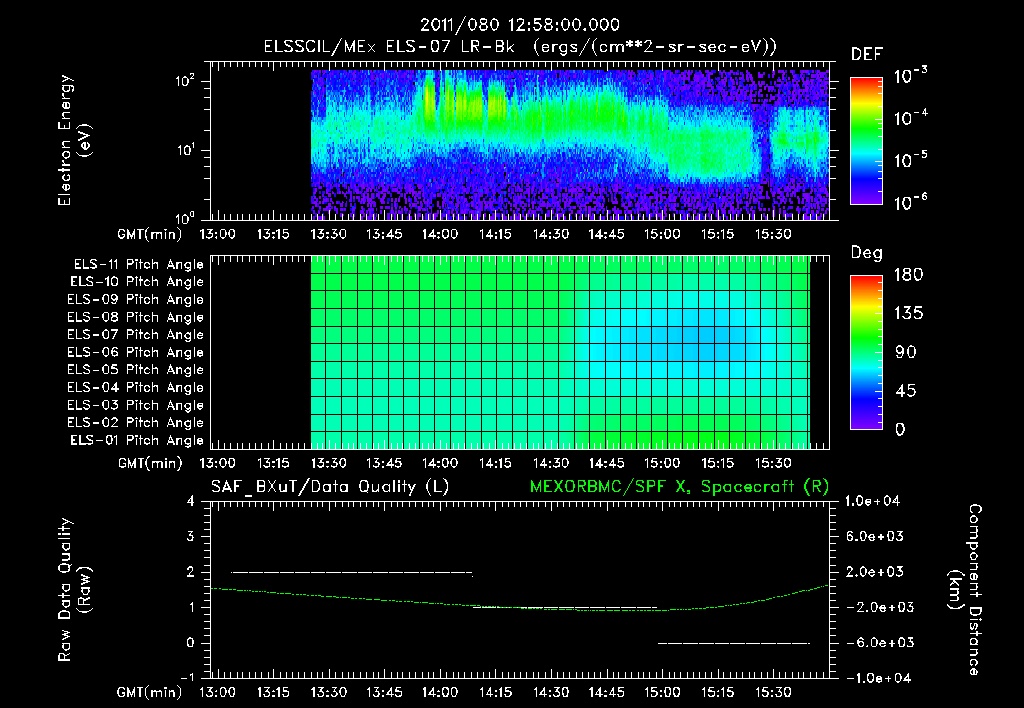1024x708 pixels.
Task: Click the '1.0e+04' right axis value
Action: [872, 502]
